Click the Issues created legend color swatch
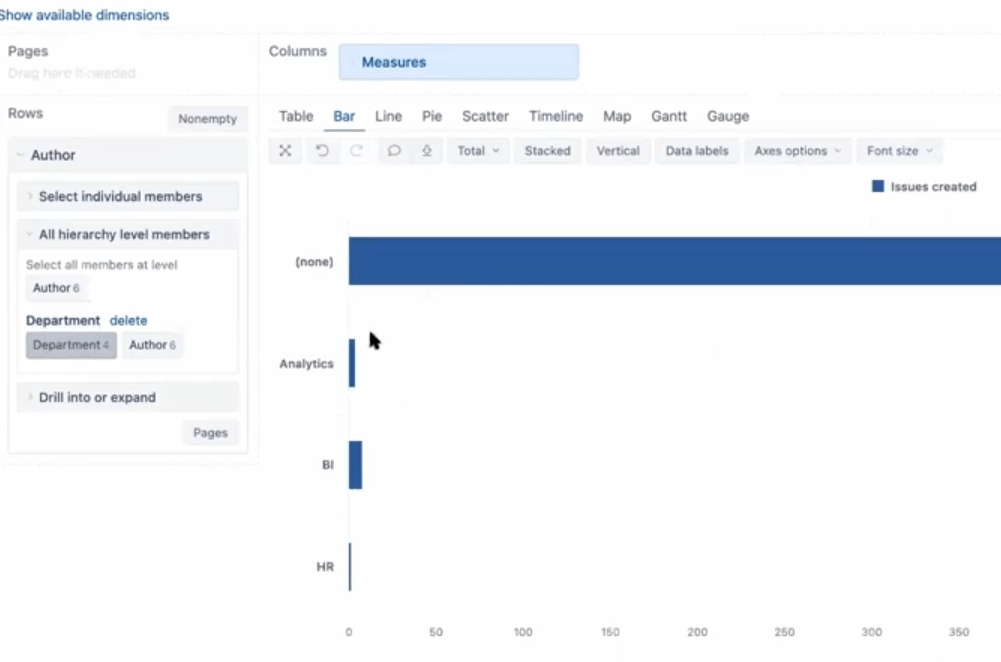 878,187
